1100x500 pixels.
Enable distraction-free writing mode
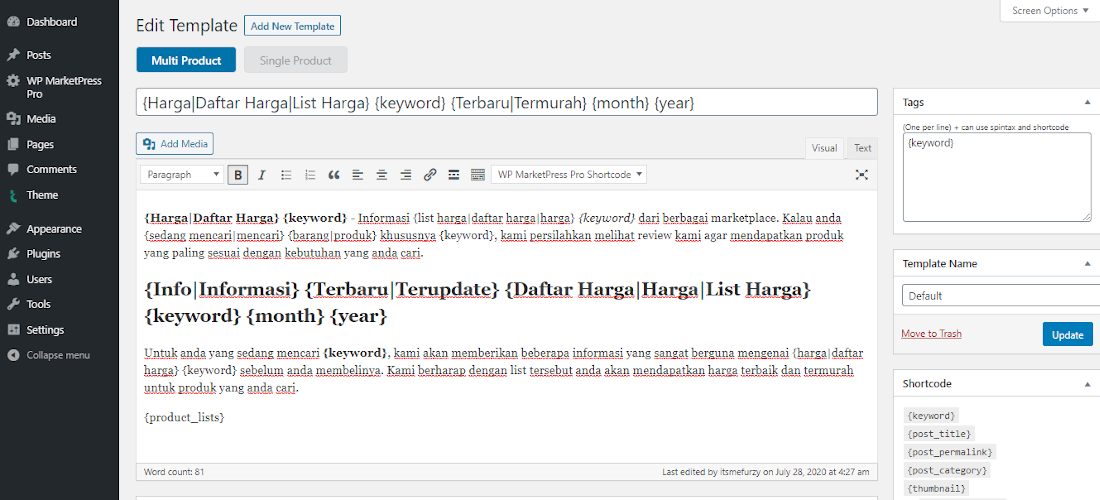(862, 175)
